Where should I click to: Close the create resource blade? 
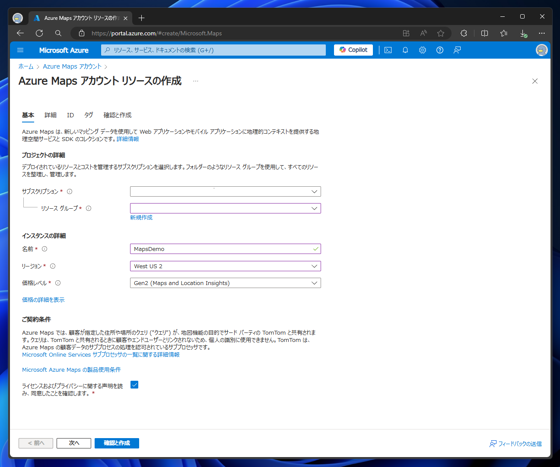click(535, 81)
